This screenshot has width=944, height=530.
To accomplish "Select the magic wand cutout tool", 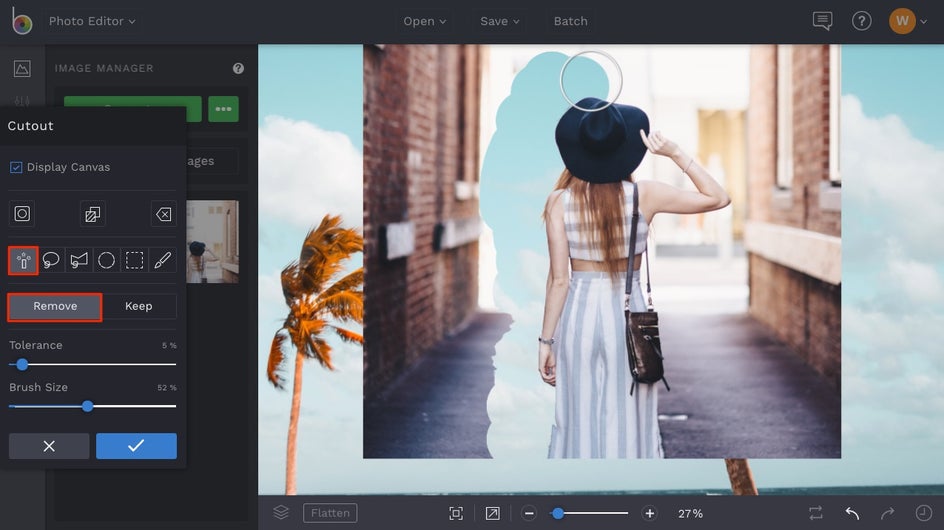I will pos(23,260).
